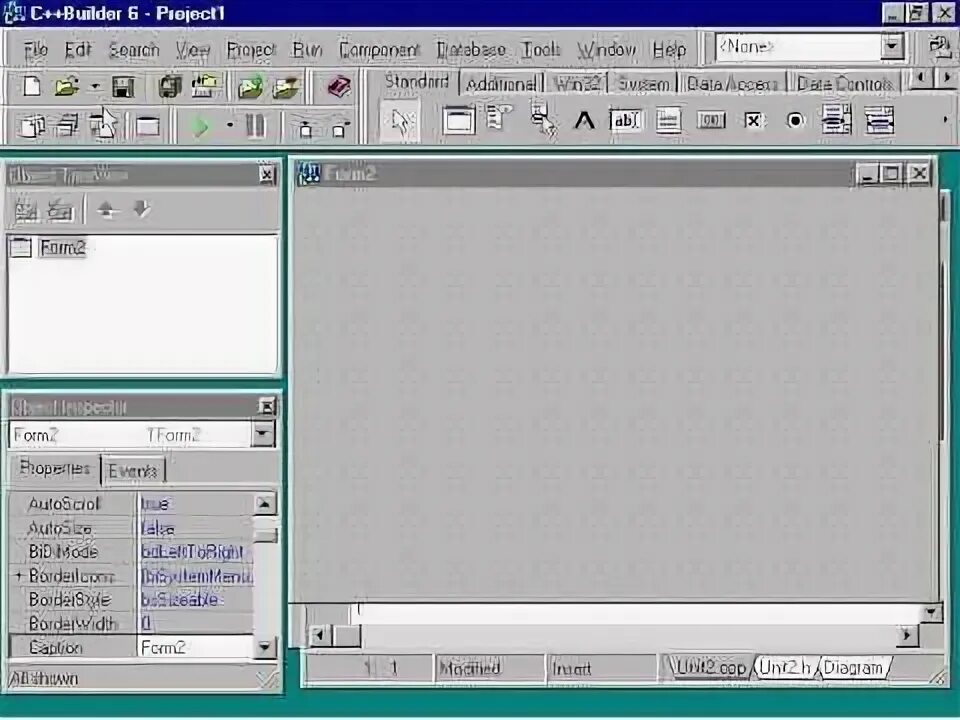Viewport: 960px width, 720px height.
Task: Click the New items toolbar icon
Action: 31,86
